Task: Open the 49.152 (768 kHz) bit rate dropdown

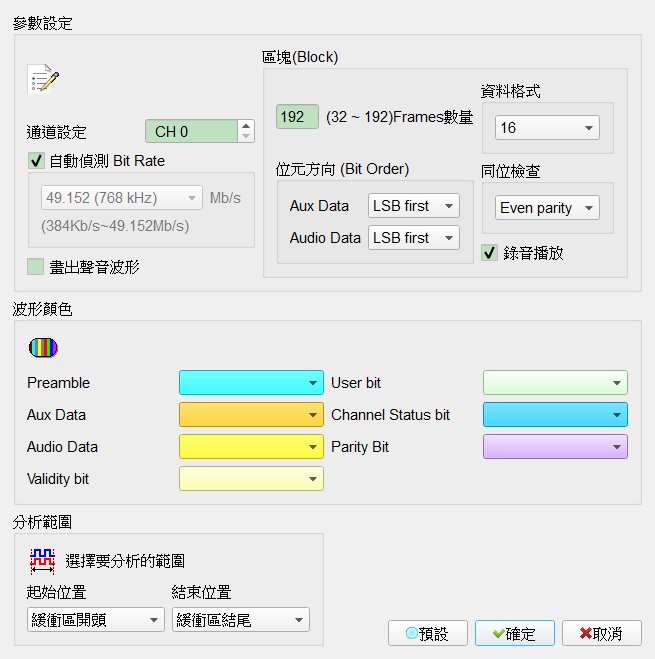Action: tap(122, 198)
